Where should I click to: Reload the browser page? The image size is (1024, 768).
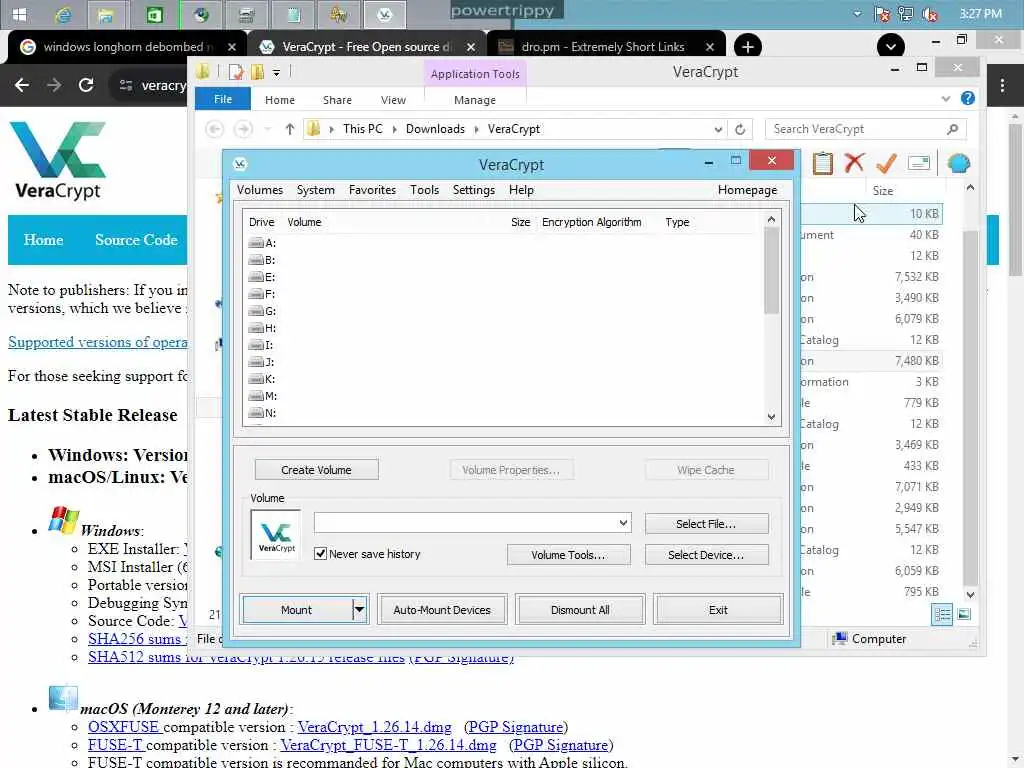(x=86, y=85)
